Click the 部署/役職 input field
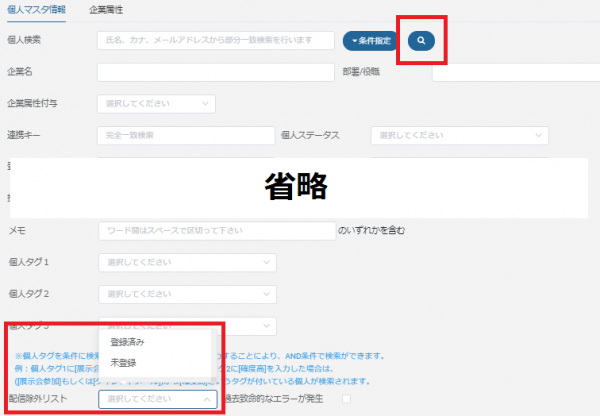Image resolution: width=600 pixels, height=416 pixels. [516, 72]
